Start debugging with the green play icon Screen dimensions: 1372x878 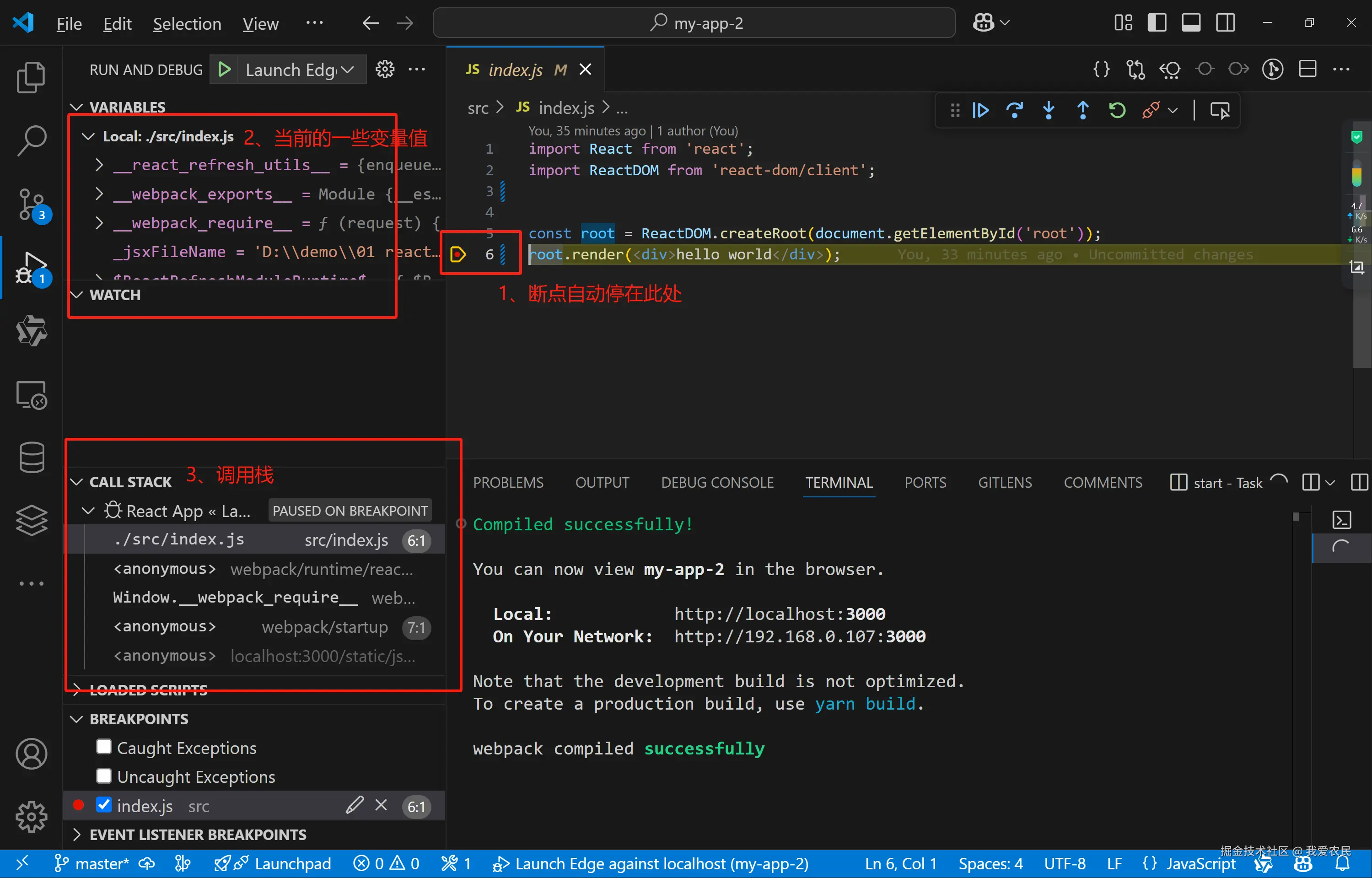tap(225, 70)
